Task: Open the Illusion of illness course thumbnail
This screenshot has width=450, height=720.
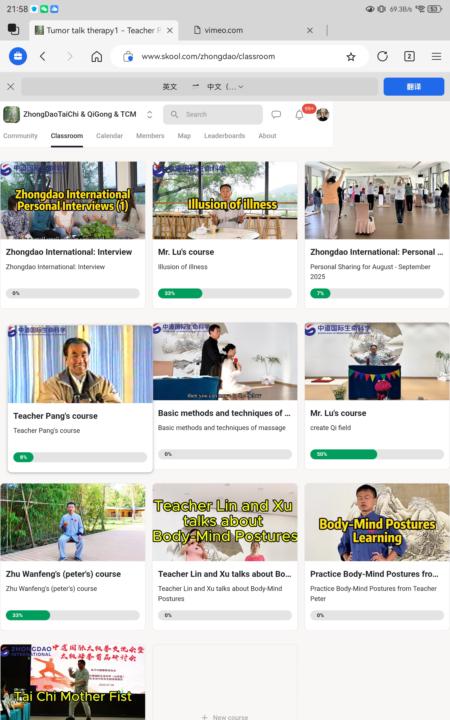Action: point(225,200)
